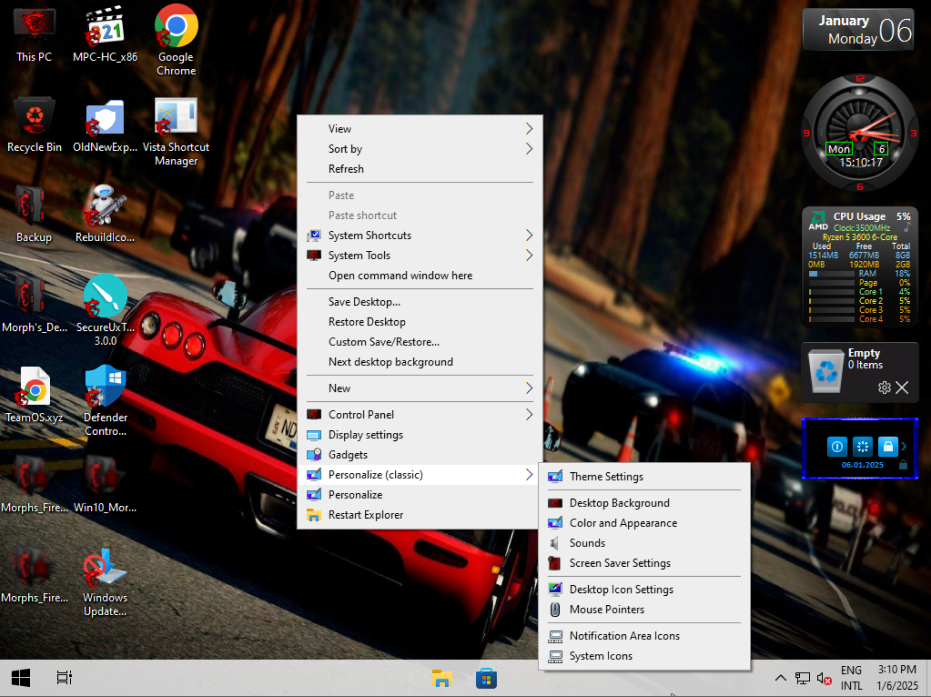Select the Windows Update... desktop icon

(x=105, y=583)
